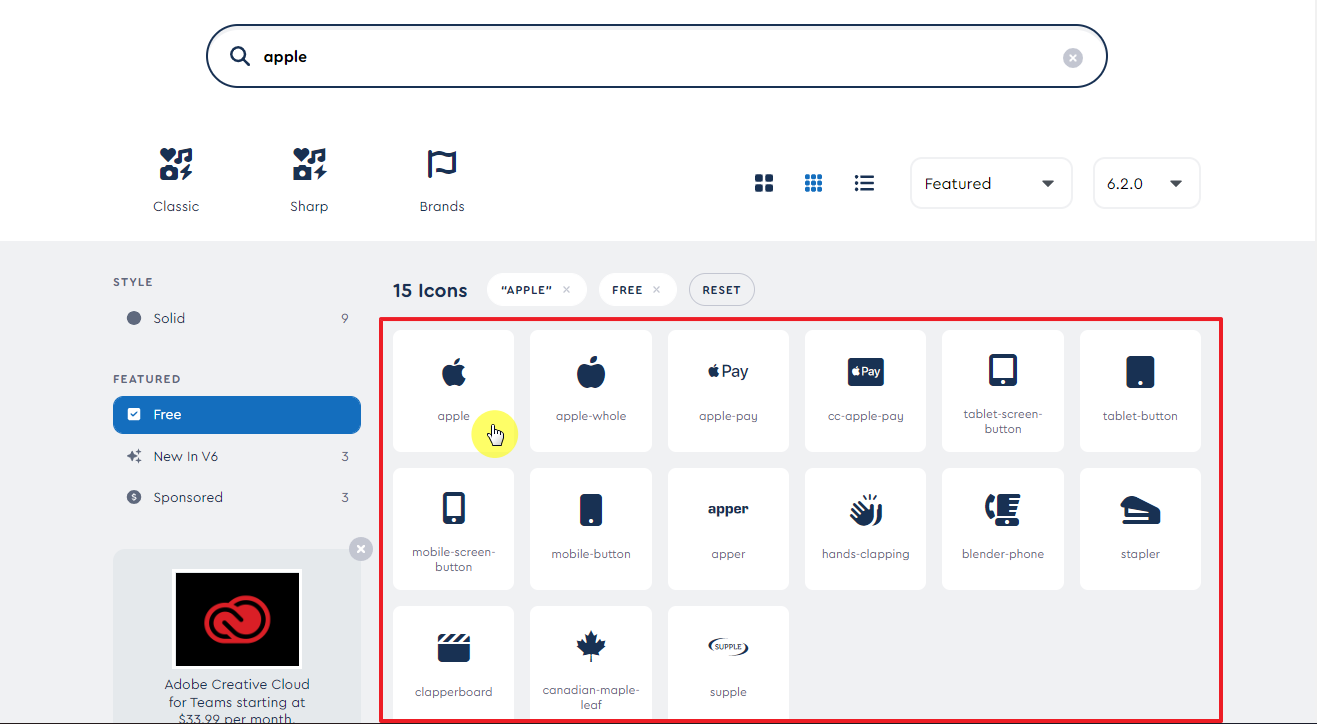
Task: Open the apple-whole icon card
Action: (x=591, y=390)
